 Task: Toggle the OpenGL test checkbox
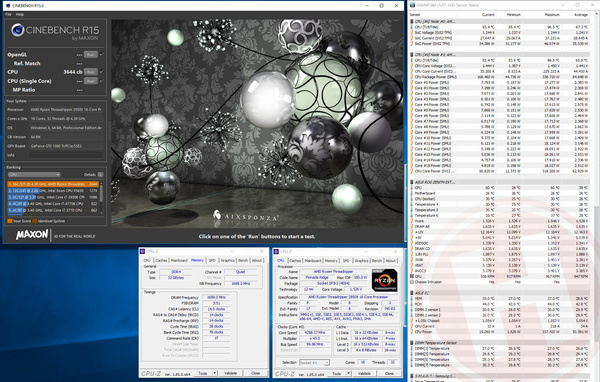[101, 55]
